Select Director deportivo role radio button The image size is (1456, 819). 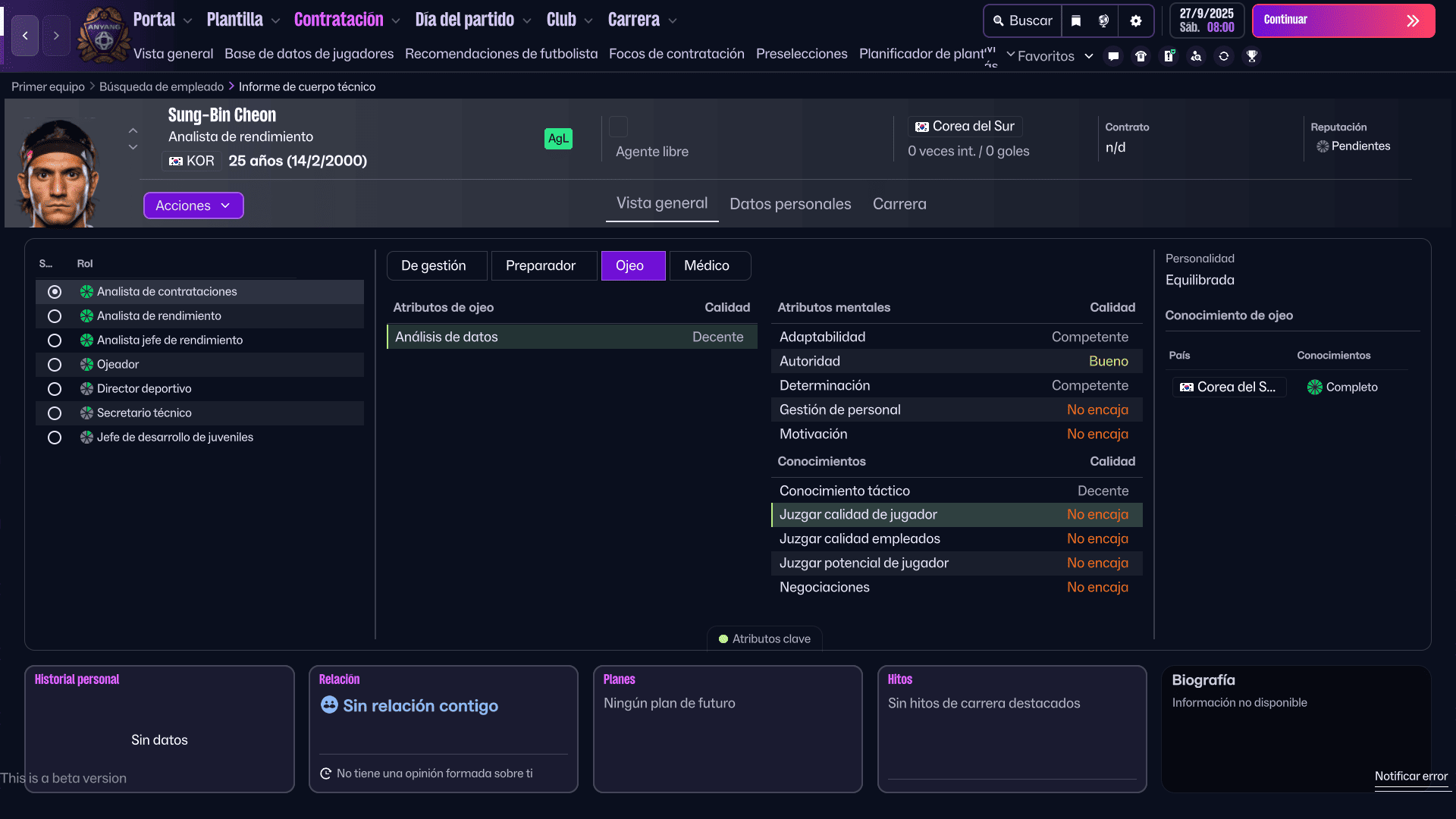coord(55,389)
